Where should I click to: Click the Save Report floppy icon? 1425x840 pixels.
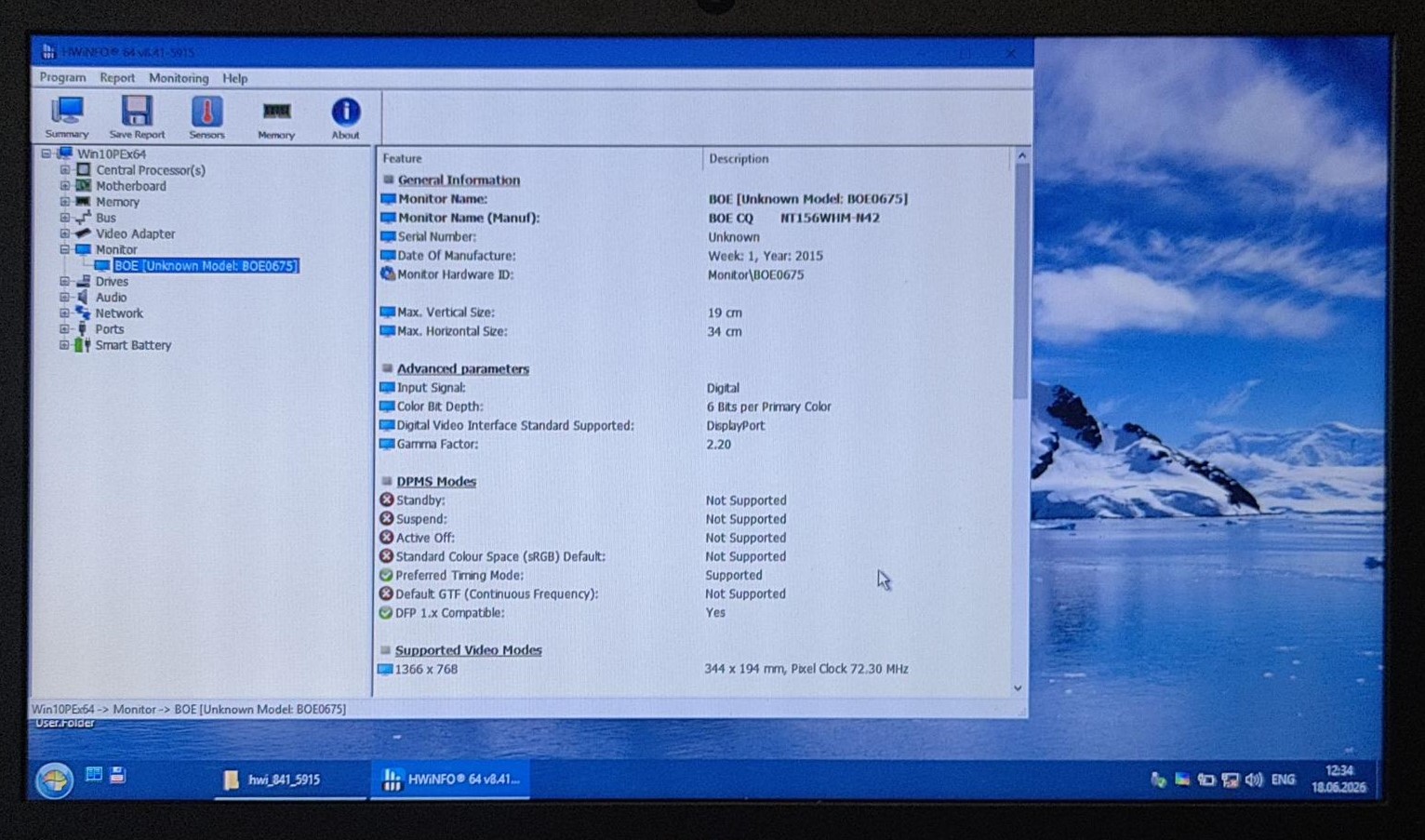pyautogui.click(x=137, y=117)
